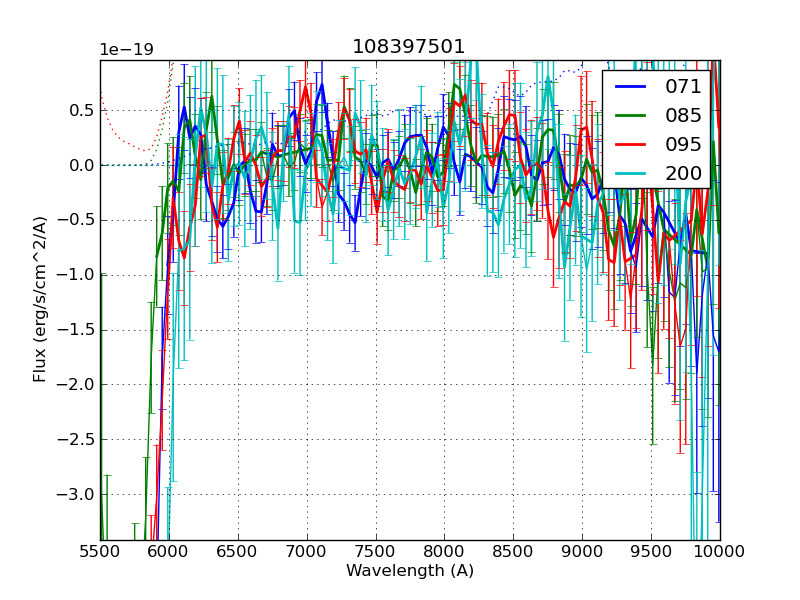Click the blue line swatch in legend

[x=632, y=87]
